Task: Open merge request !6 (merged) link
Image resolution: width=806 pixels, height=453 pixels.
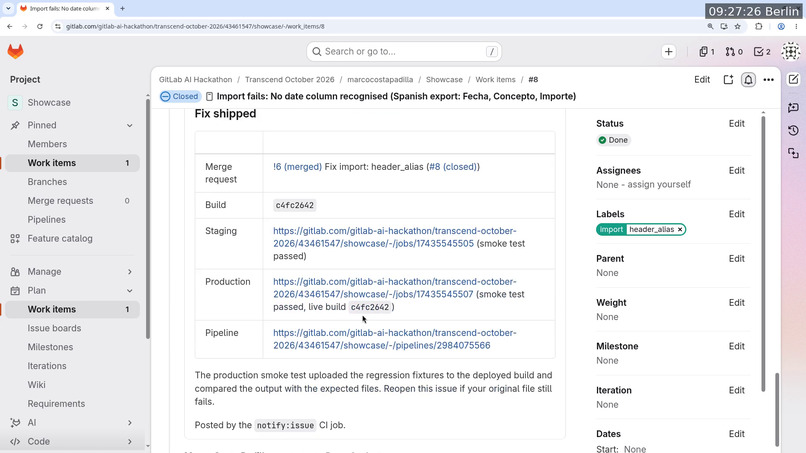Action: tap(297, 167)
